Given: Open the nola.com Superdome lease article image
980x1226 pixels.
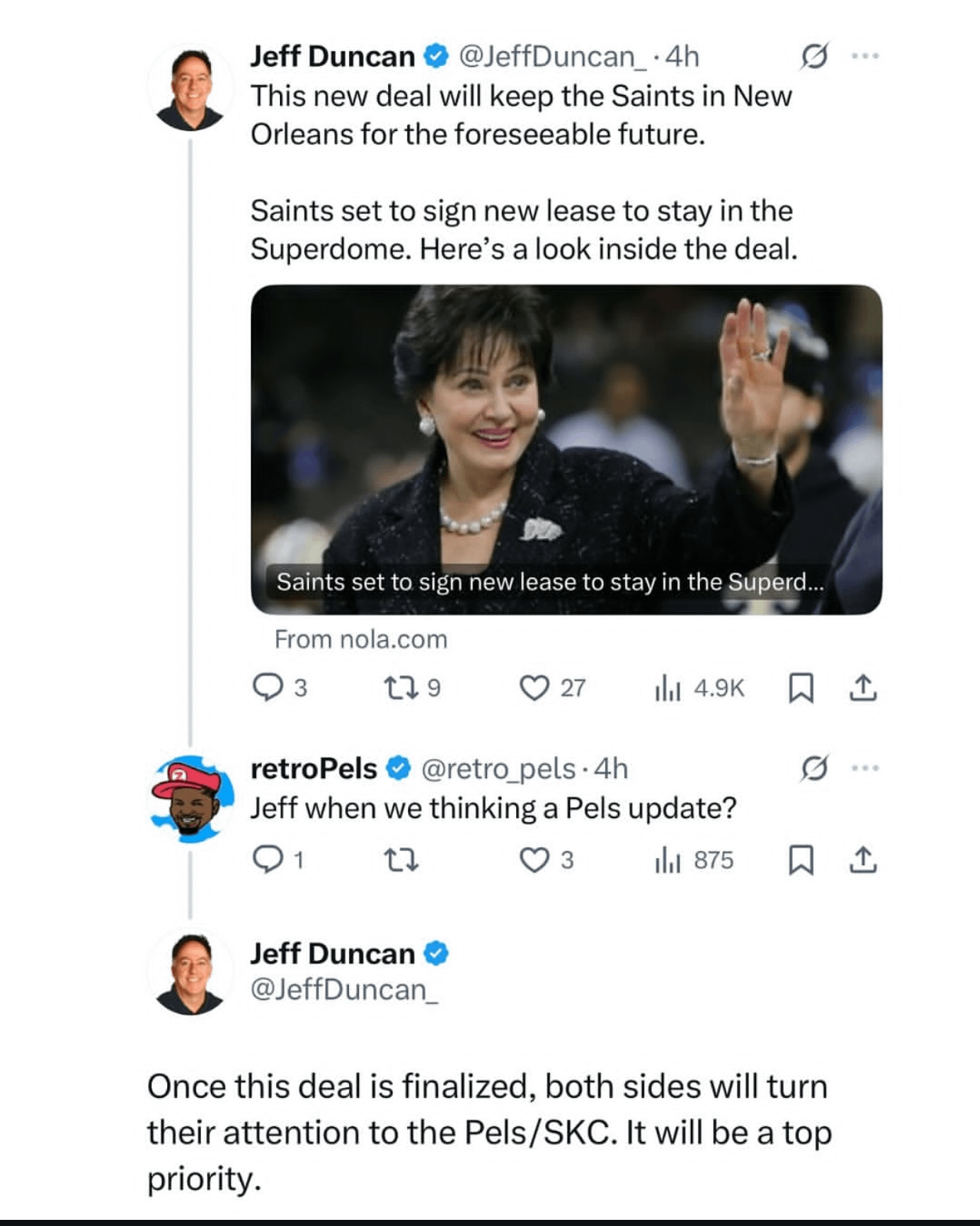Looking at the screenshot, I should coord(566,449).
